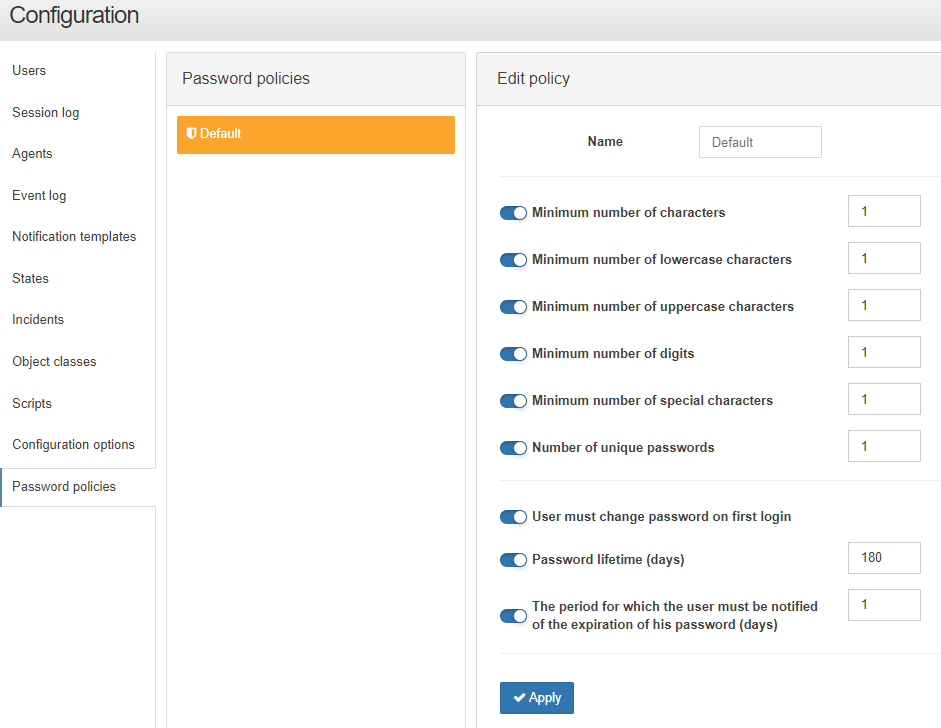Open Configuration options in sidebar
Image resolution: width=941 pixels, height=728 pixels.
(73, 445)
